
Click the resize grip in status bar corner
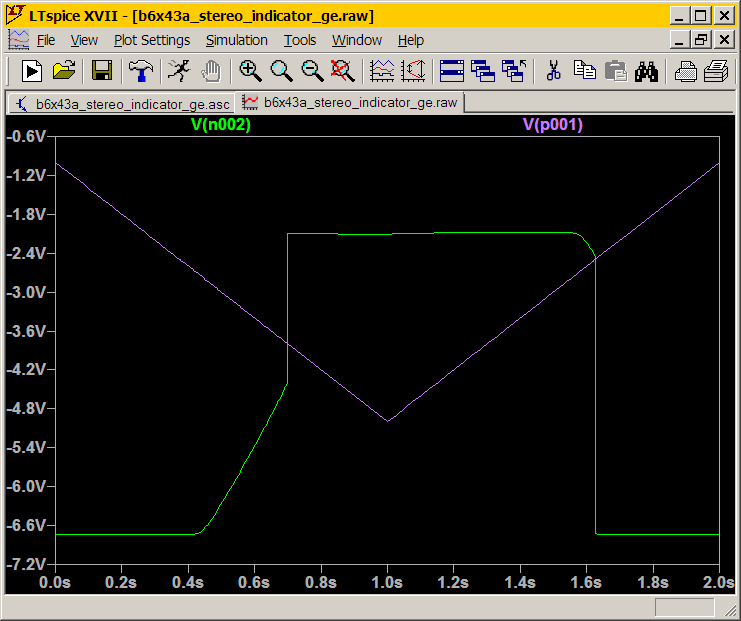[x=729, y=610]
